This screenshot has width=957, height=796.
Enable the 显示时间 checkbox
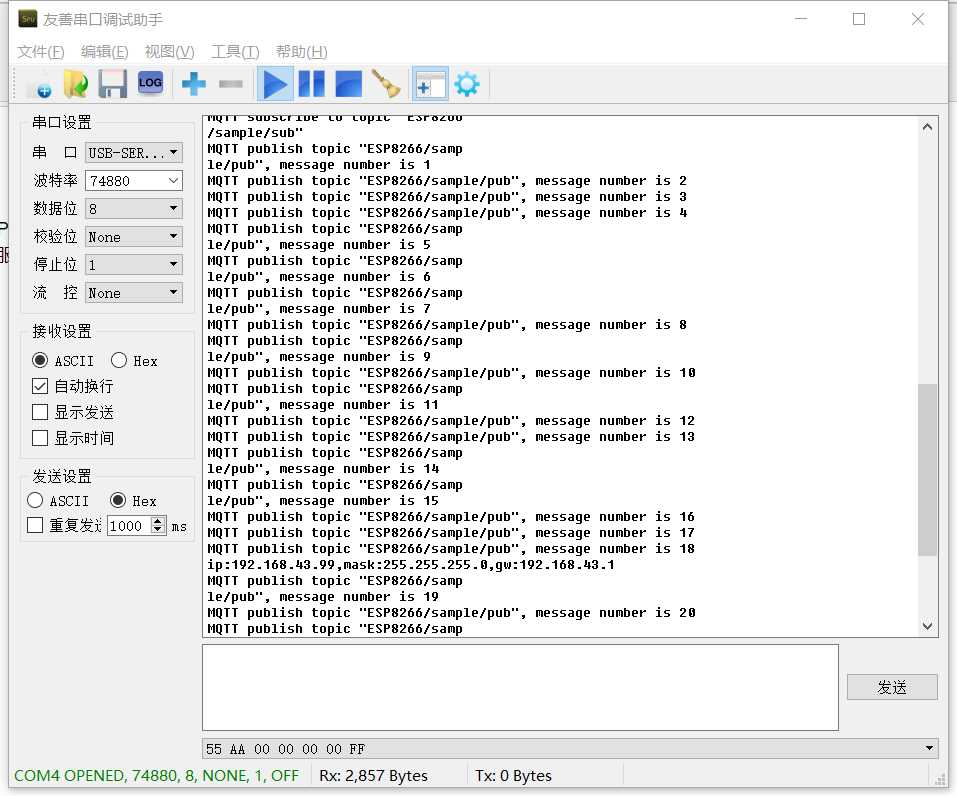(x=40, y=438)
